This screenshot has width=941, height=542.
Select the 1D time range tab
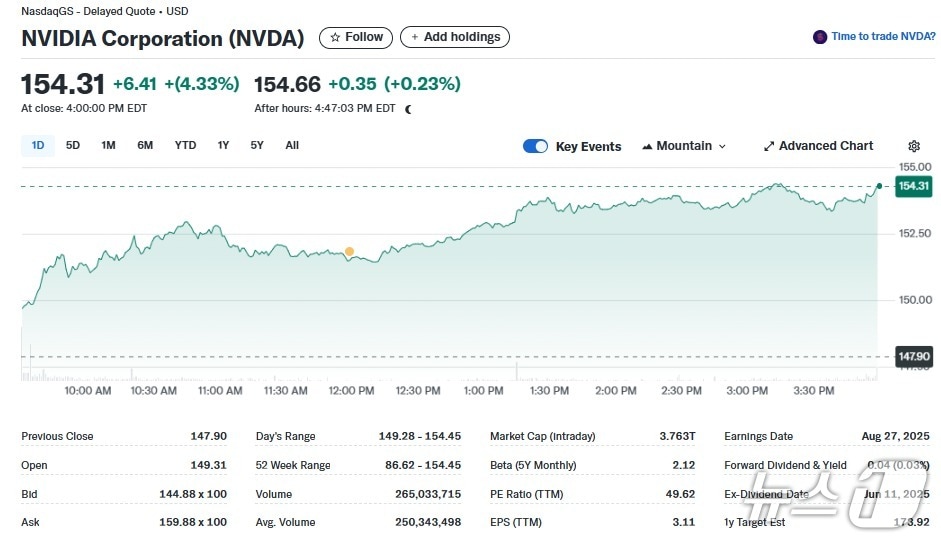38,145
